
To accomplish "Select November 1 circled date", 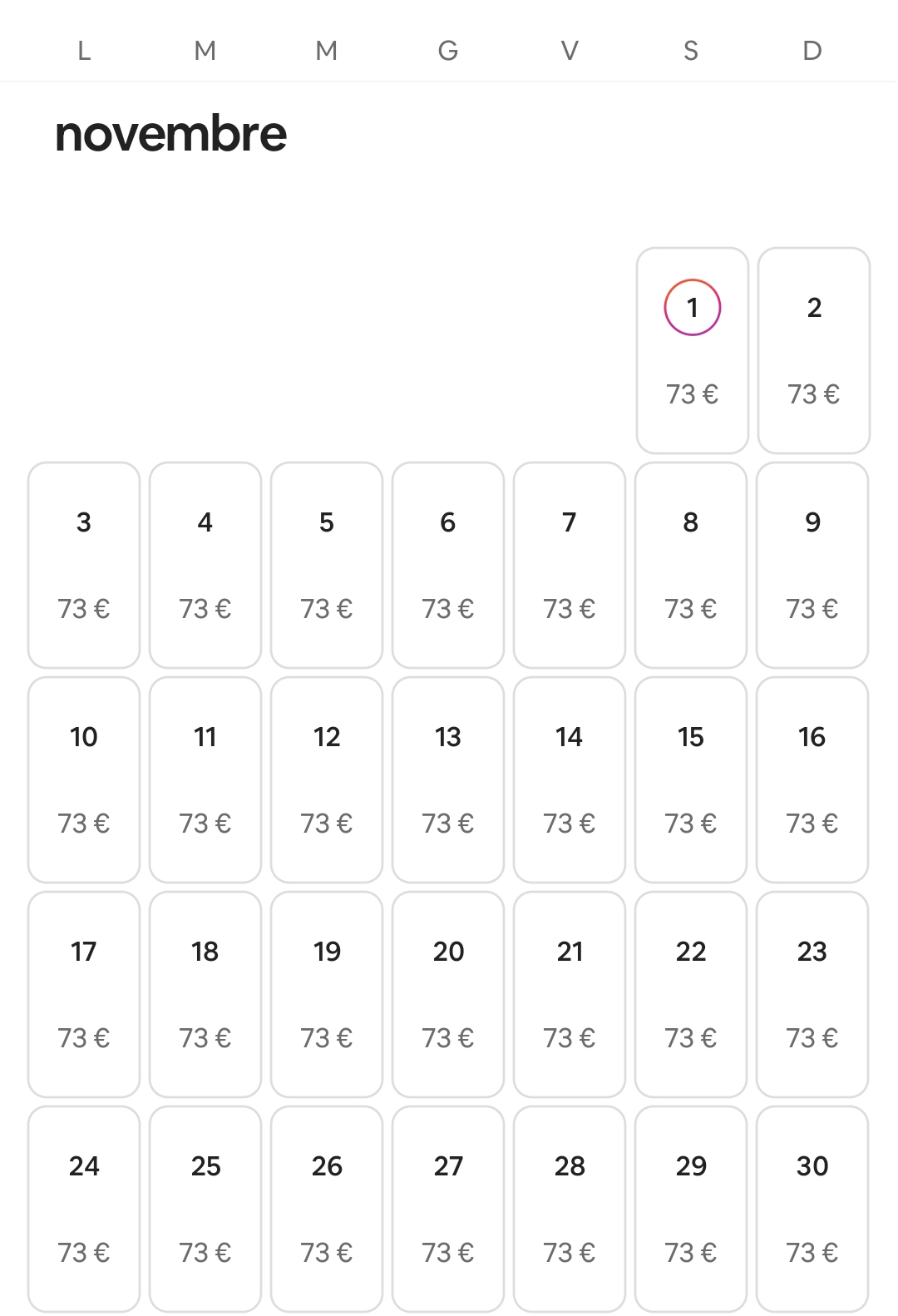I will pyautogui.click(x=692, y=349).
